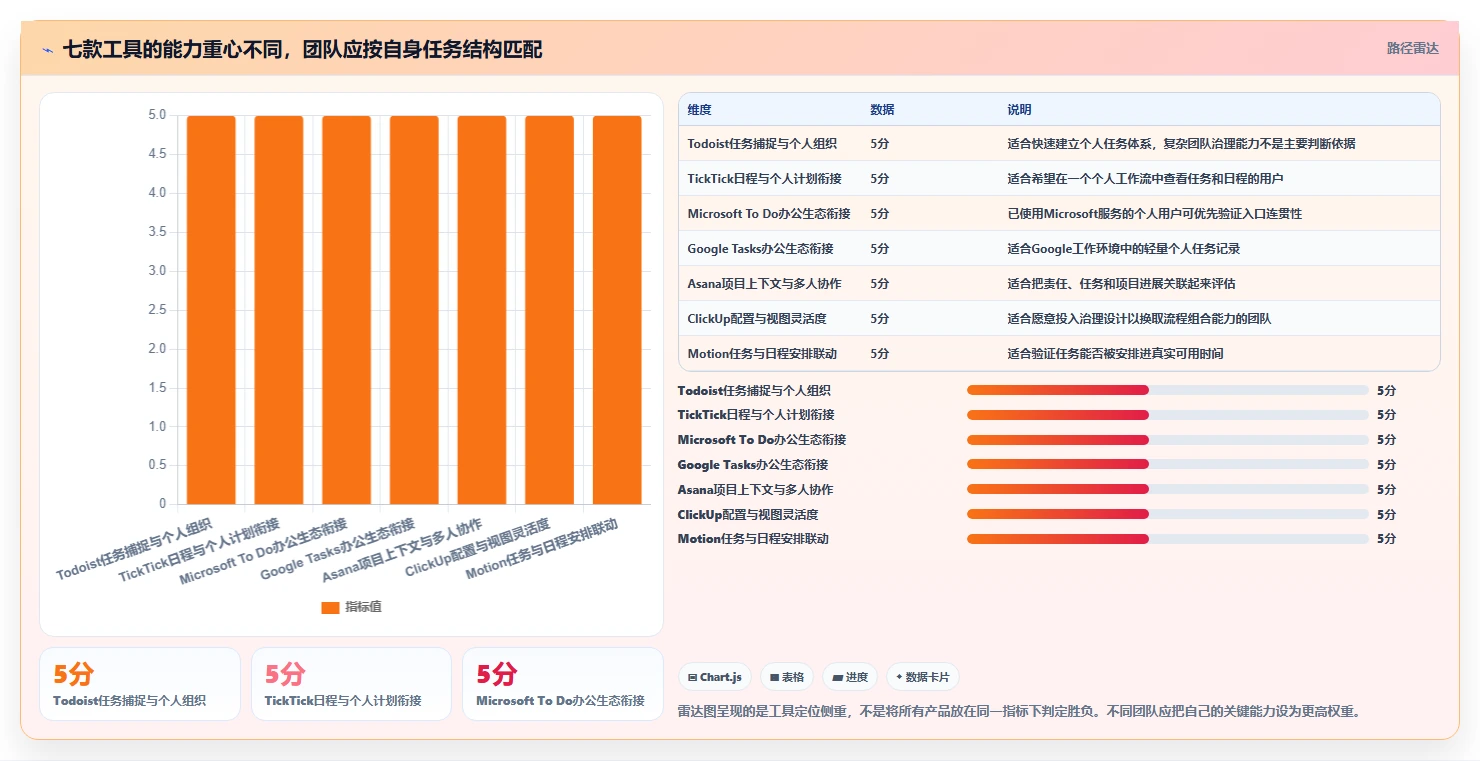Screen dimensions: 1480x761
Task: Click the rotated Todoist axis label under chart
Action: pyautogui.click(x=134, y=549)
